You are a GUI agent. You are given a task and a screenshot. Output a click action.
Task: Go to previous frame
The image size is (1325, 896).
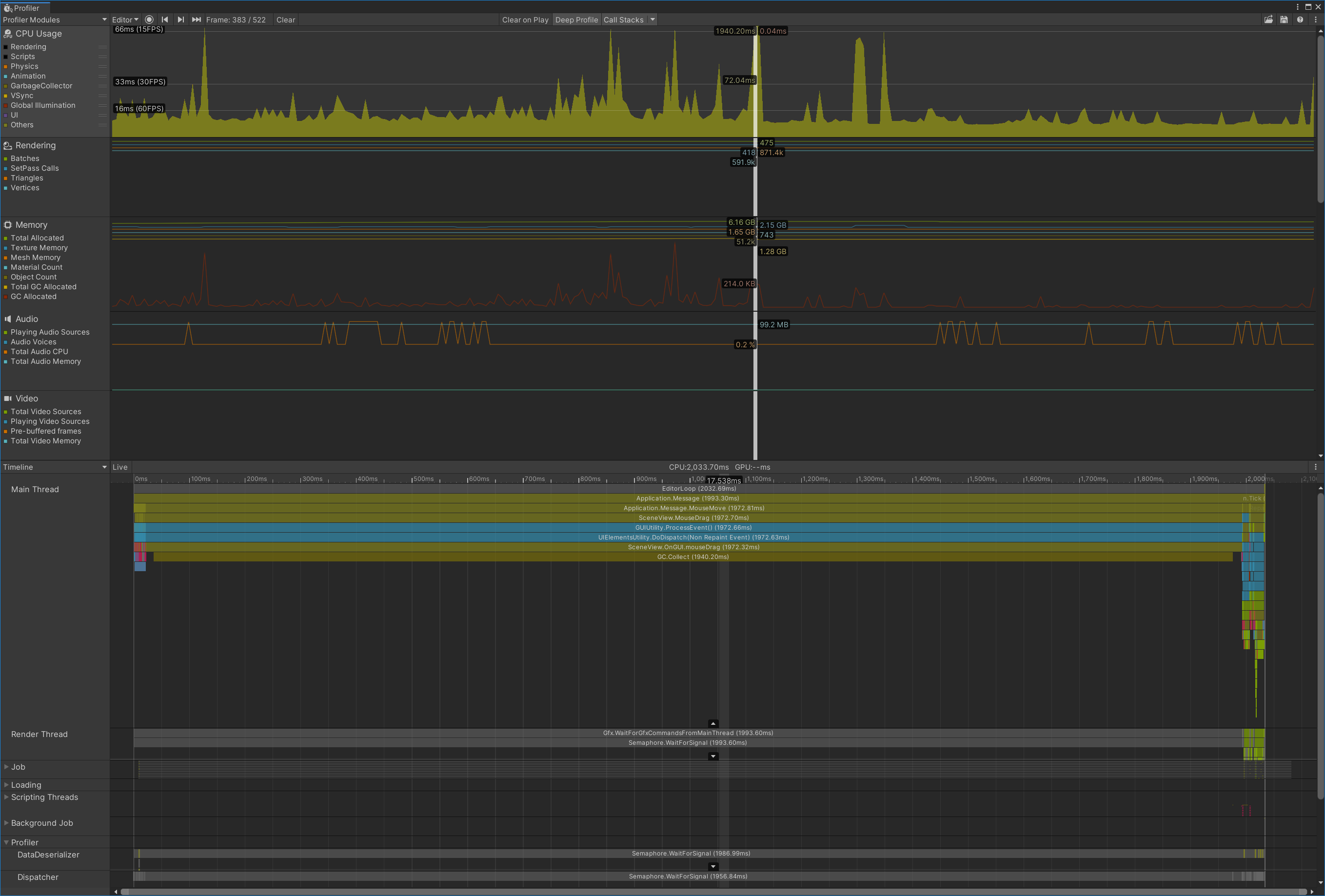coord(165,20)
